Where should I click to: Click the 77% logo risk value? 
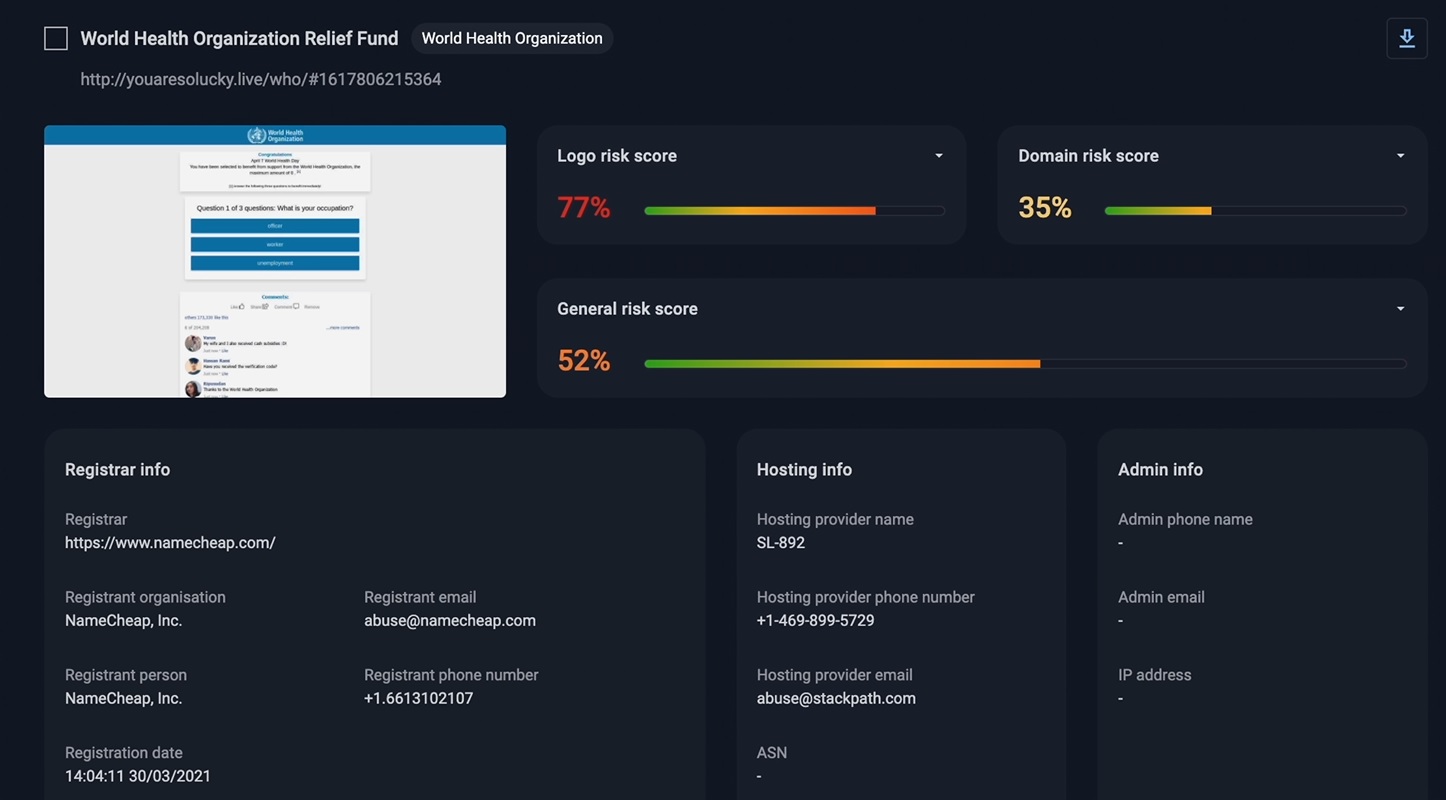(584, 208)
